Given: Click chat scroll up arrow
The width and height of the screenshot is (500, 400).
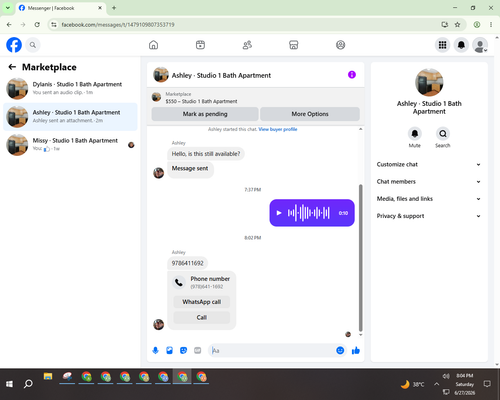Looking at the screenshot, I should click(360, 129).
